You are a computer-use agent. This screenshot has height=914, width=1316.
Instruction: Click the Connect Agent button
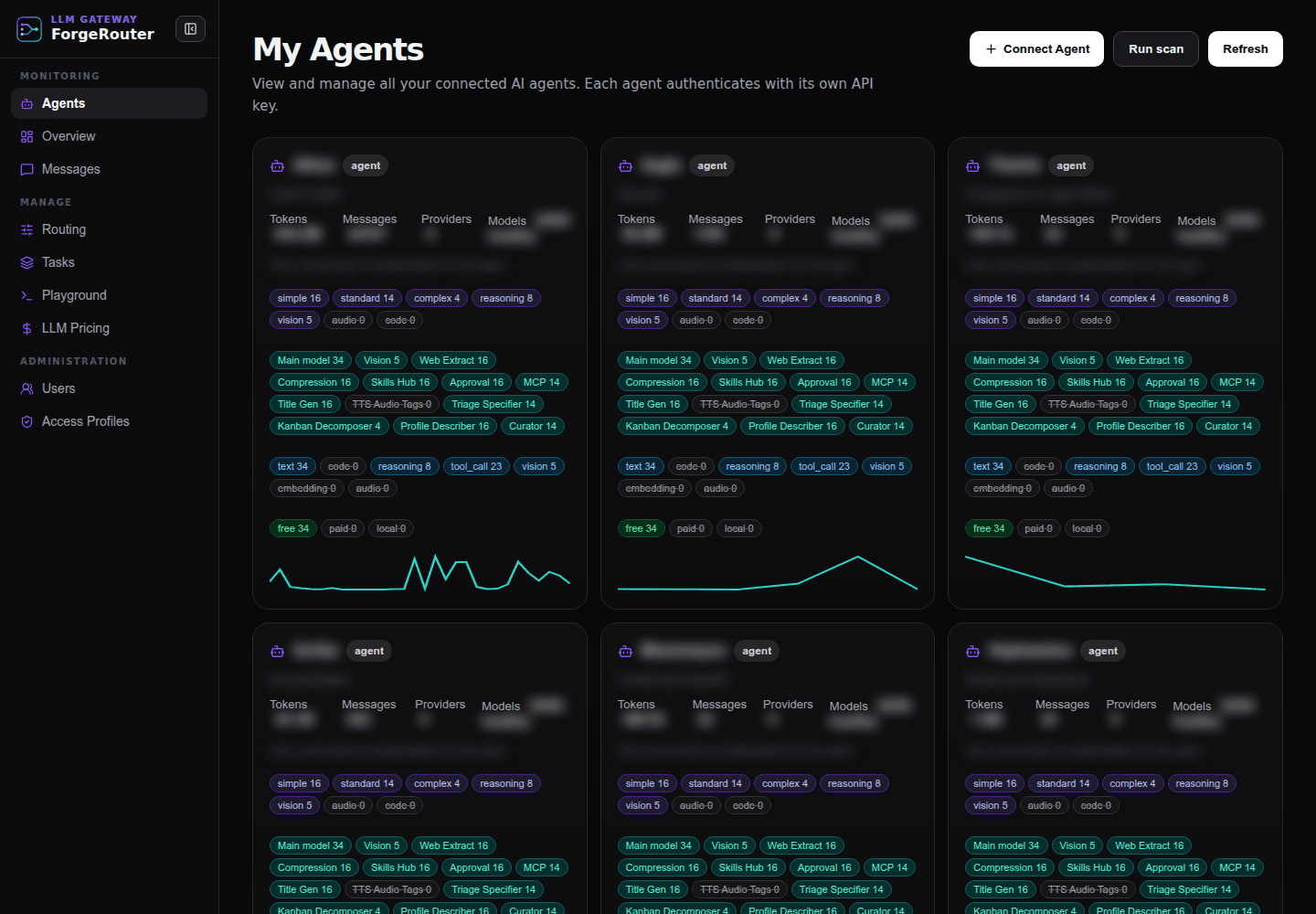click(x=1036, y=49)
